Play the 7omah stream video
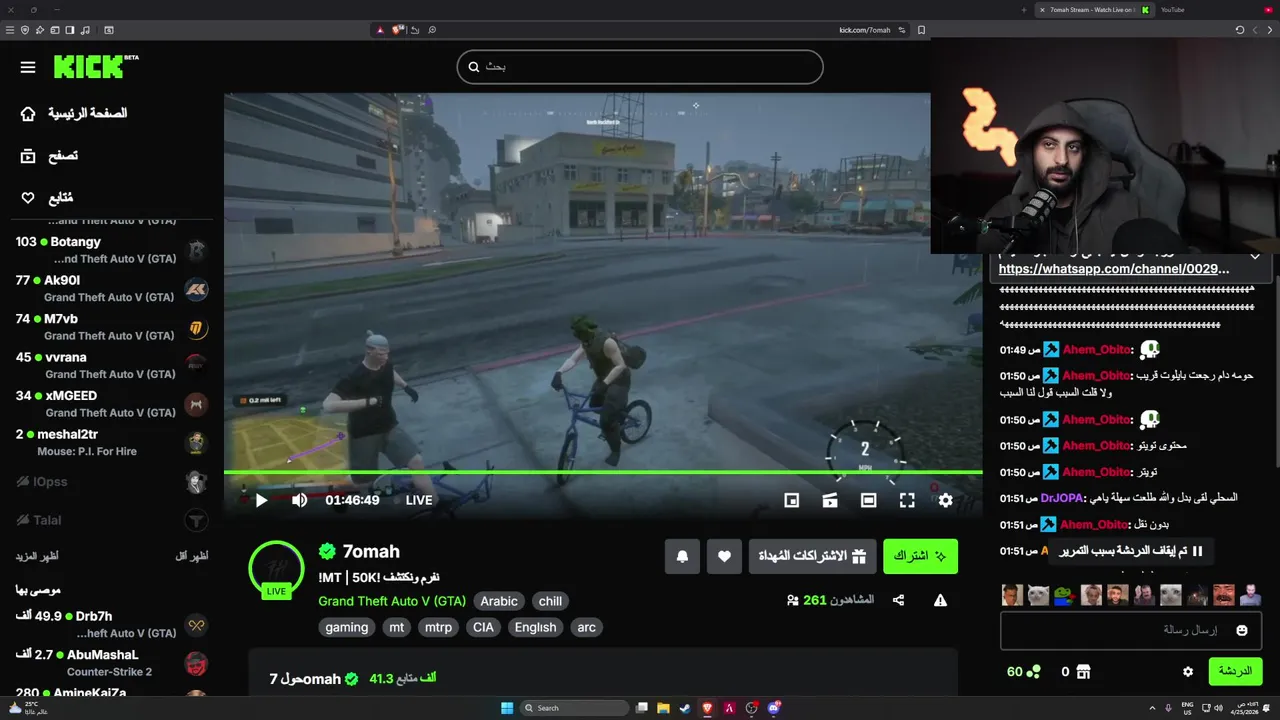 click(x=261, y=500)
